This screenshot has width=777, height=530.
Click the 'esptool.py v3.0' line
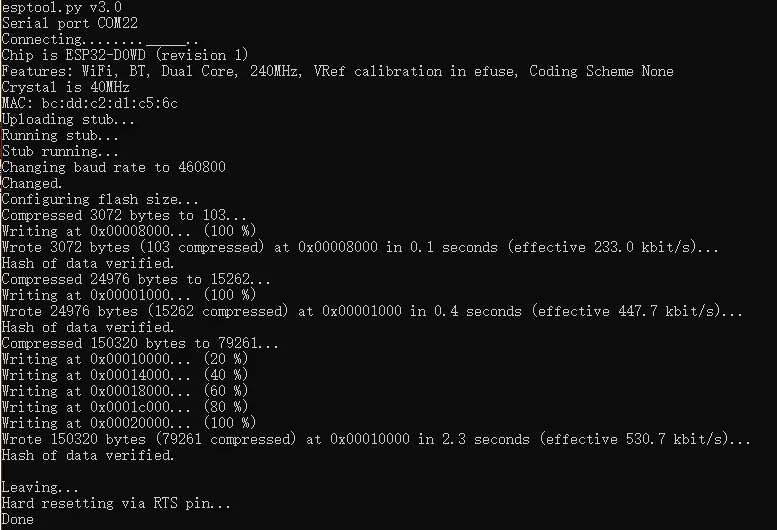click(61, 7)
